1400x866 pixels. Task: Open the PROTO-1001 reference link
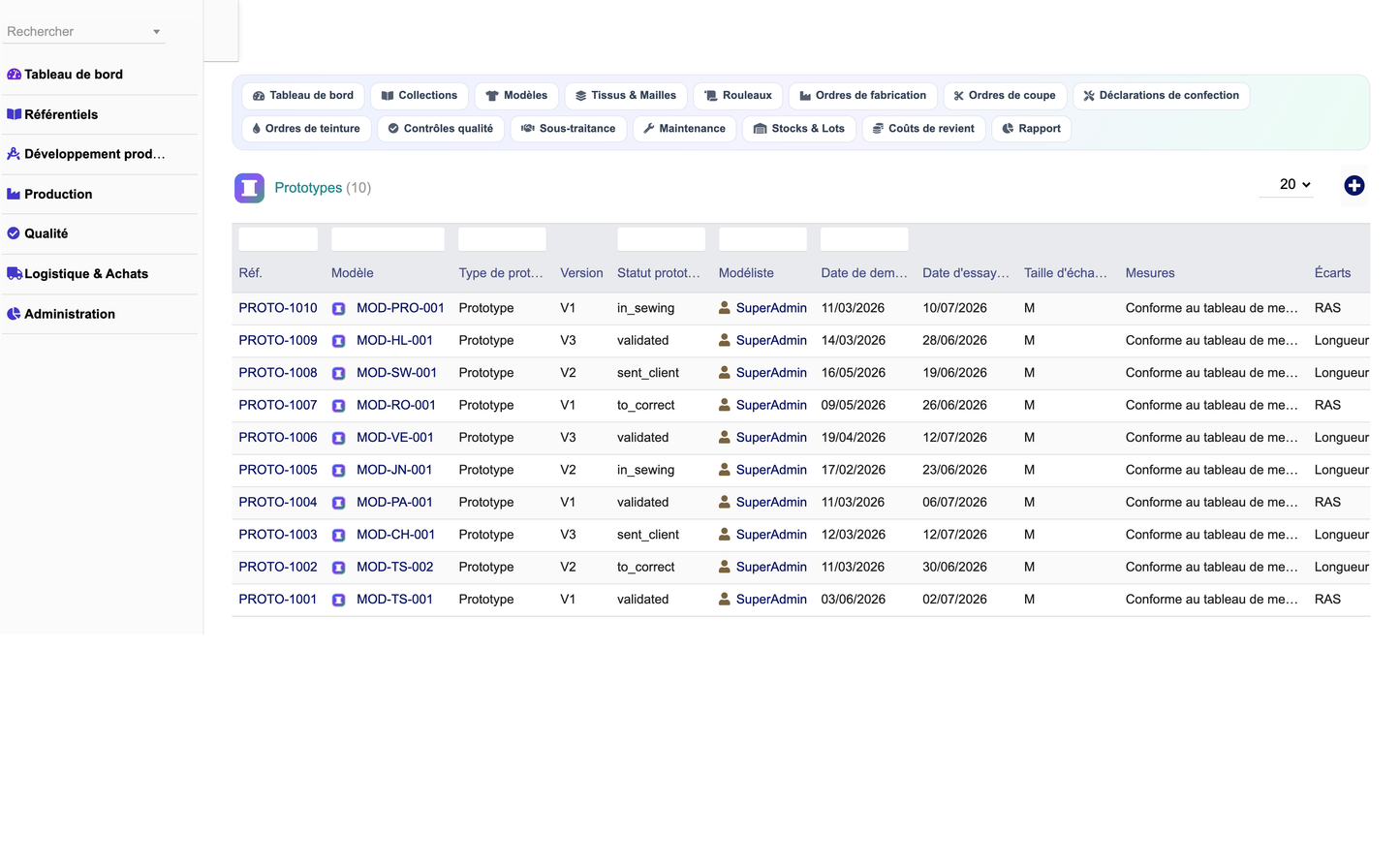278,600
